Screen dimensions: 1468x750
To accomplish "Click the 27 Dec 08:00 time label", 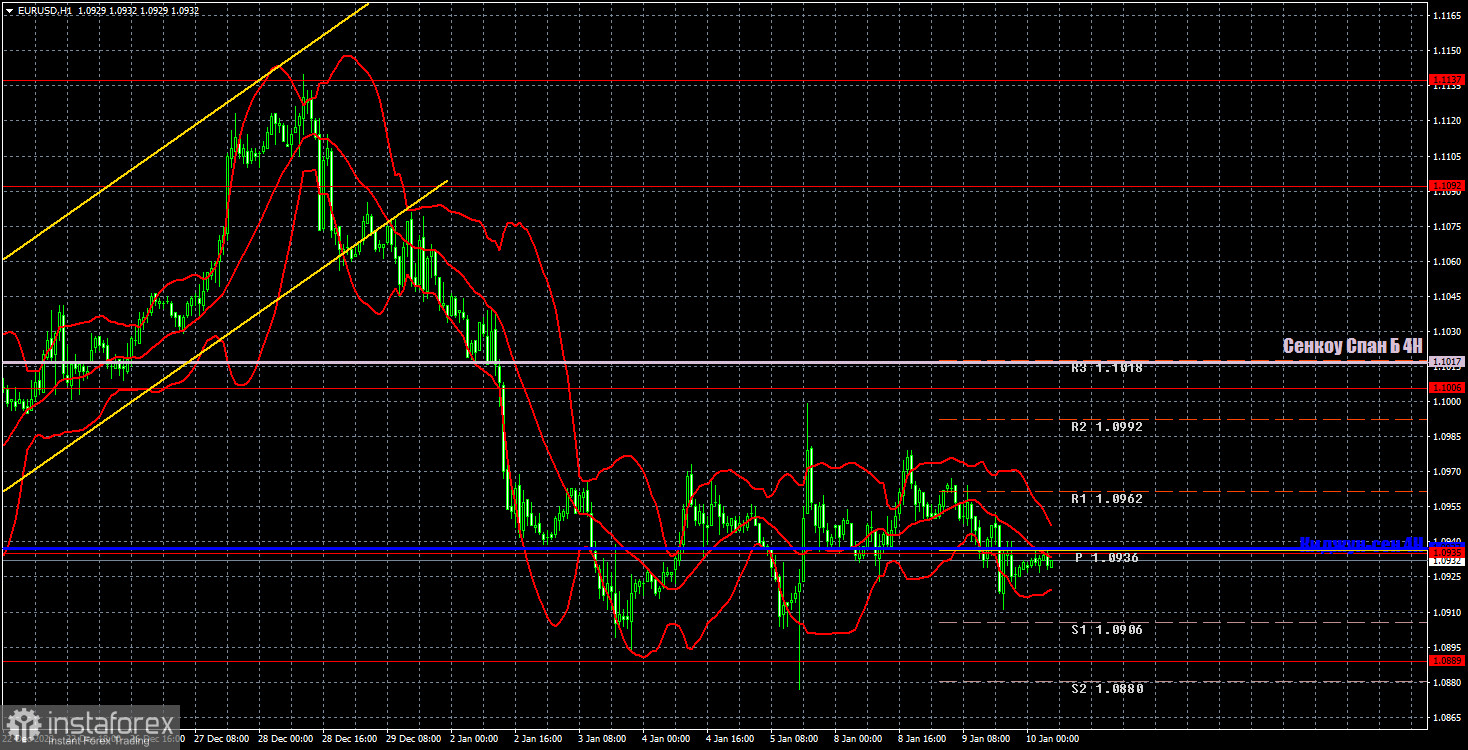I will coord(221,740).
